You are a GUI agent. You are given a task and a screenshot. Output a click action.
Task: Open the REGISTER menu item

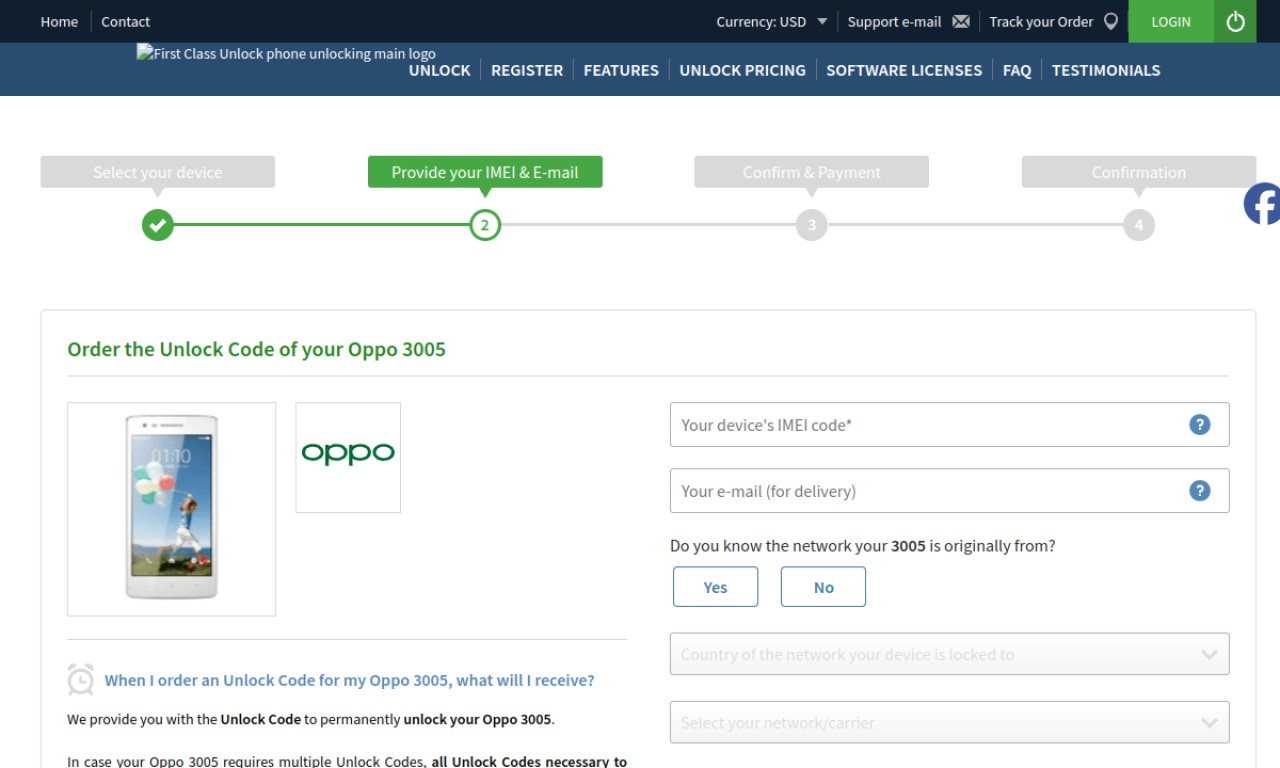point(527,70)
